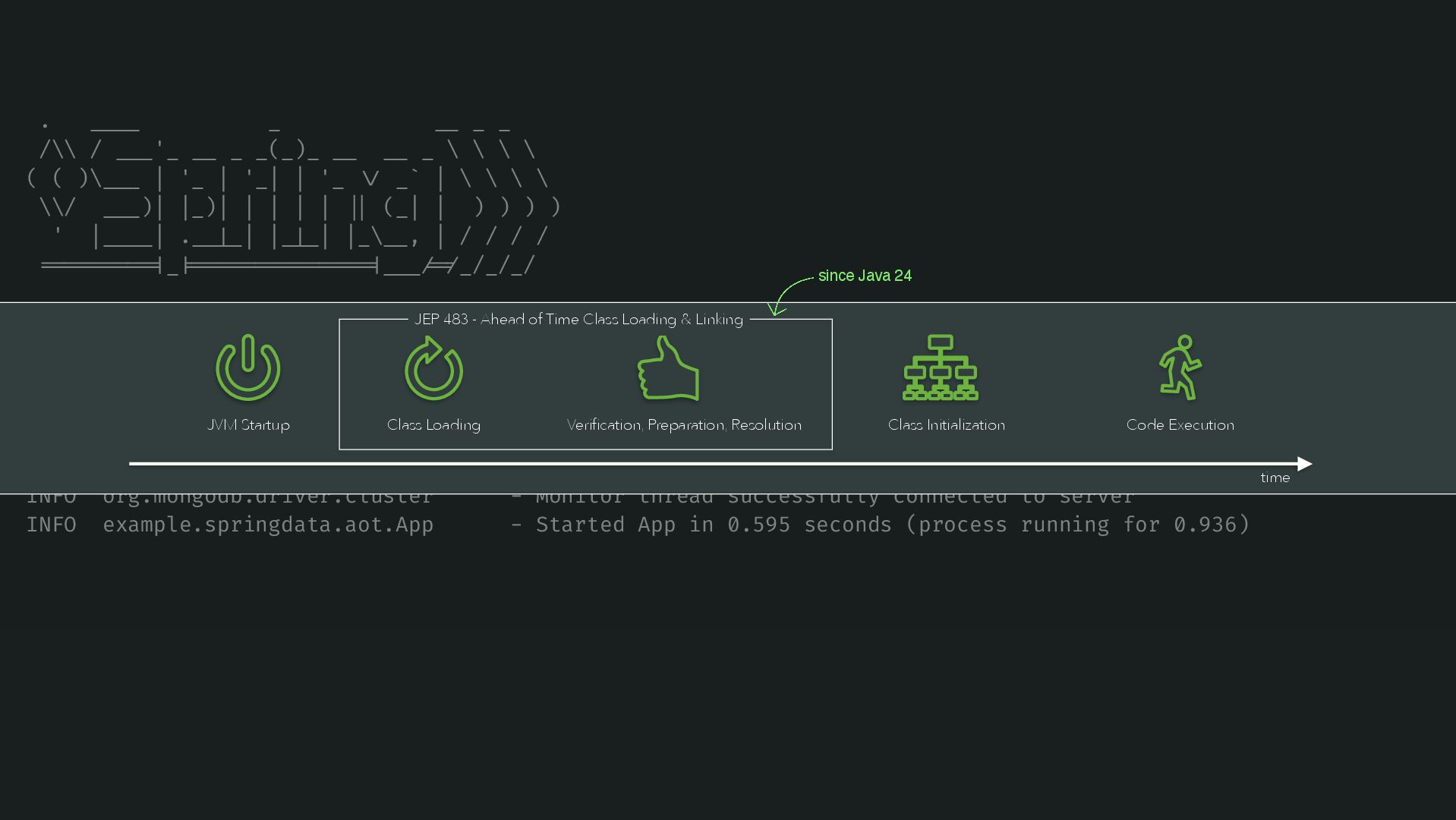This screenshot has height=820, width=1456.
Task: Select the Class Loading circular arrow icon
Action: (x=433, y=367)
